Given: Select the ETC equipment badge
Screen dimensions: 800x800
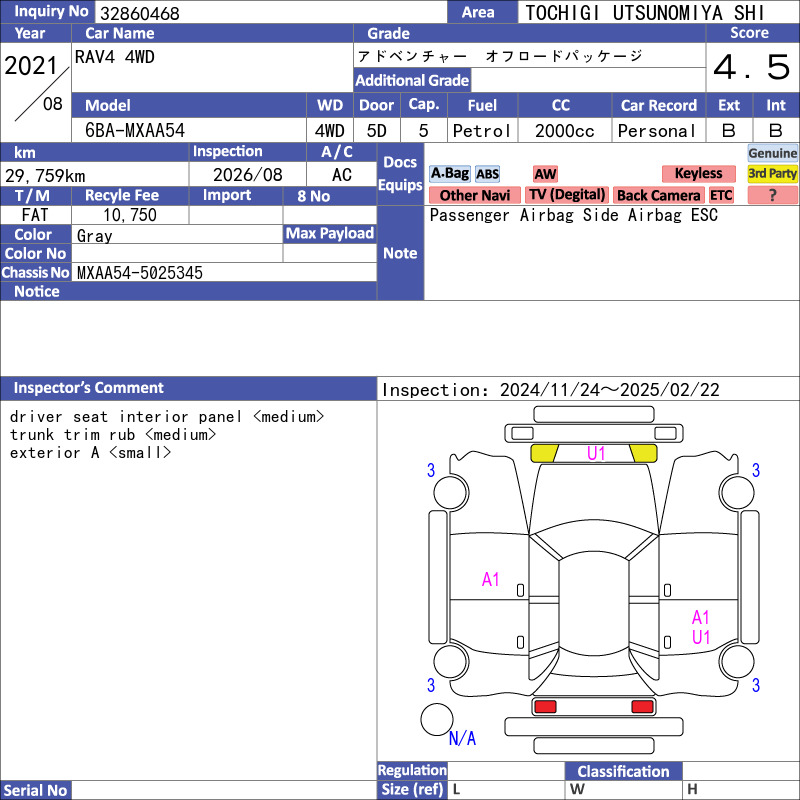Looking at the screenshot, I should pyautogui.click(x=721, y=195).
